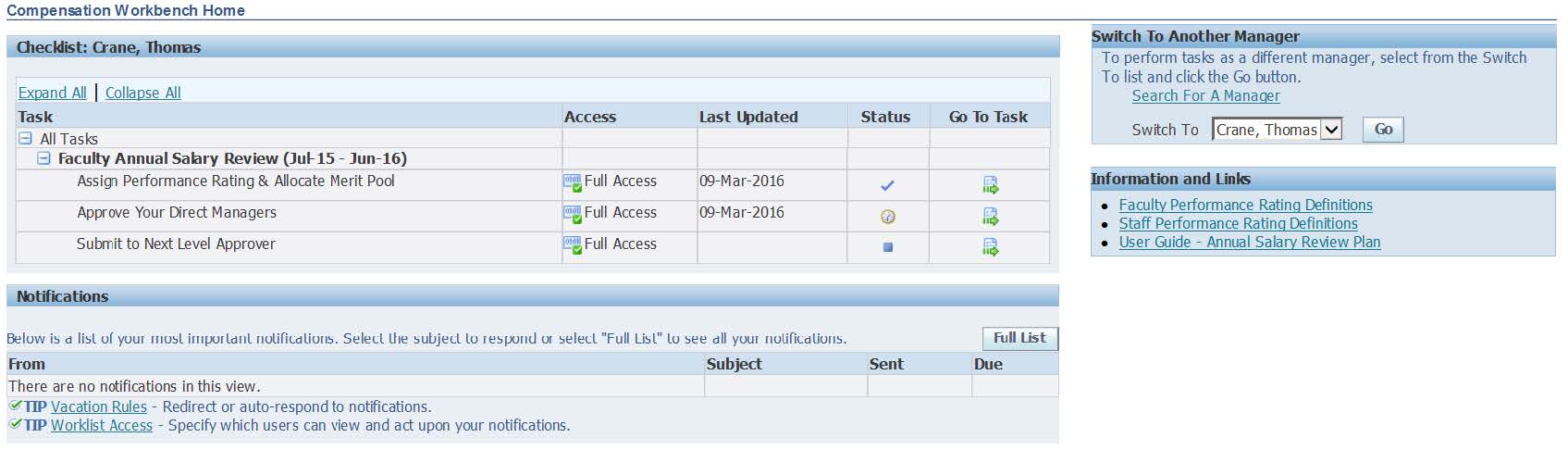The width and height of the screenshot is (1568, 450).
Task: Click Expand All link
Action: tap(53, 93)
